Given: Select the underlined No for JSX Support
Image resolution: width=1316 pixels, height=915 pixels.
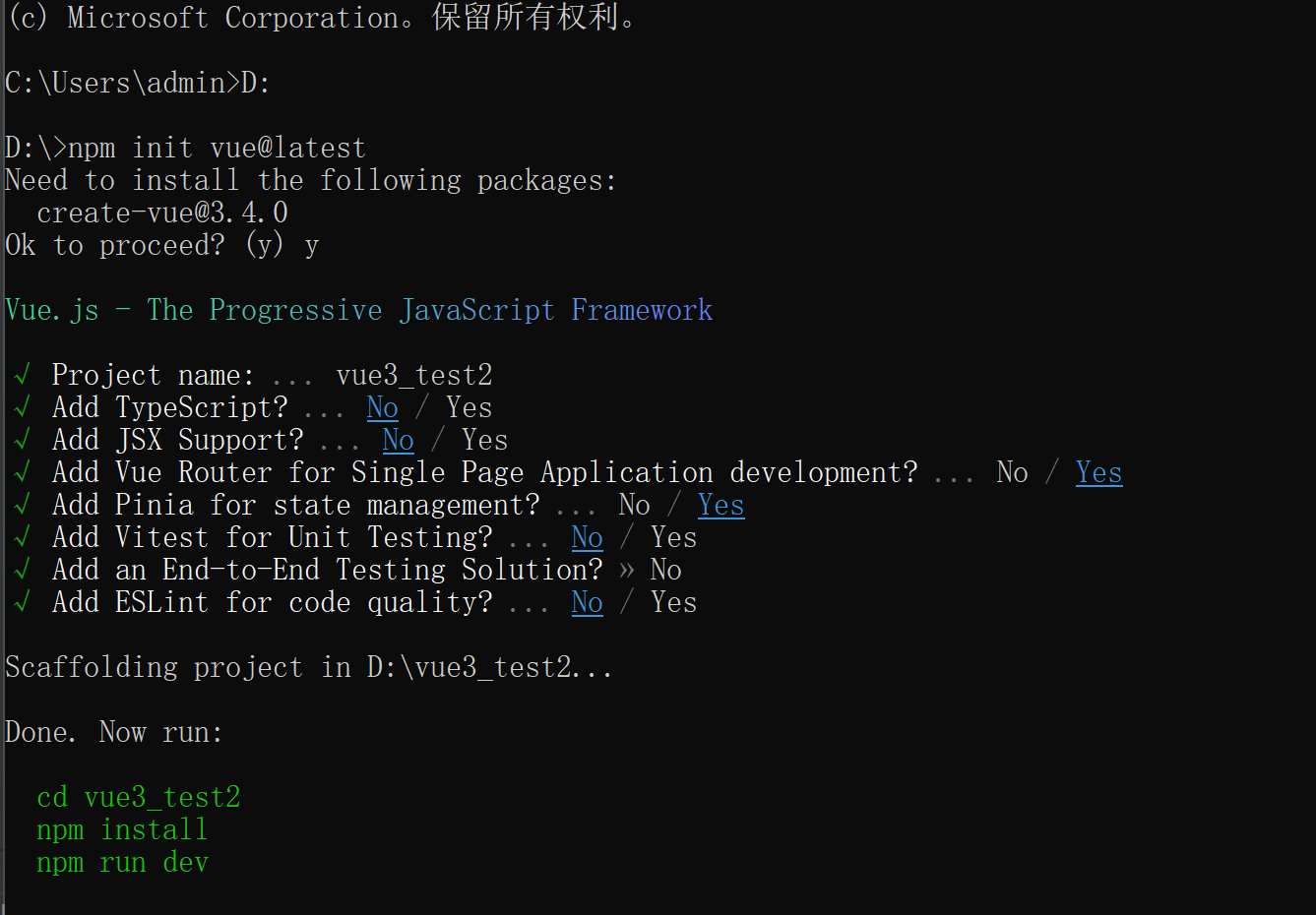Looking at the screenshot, I should point(398,441).
